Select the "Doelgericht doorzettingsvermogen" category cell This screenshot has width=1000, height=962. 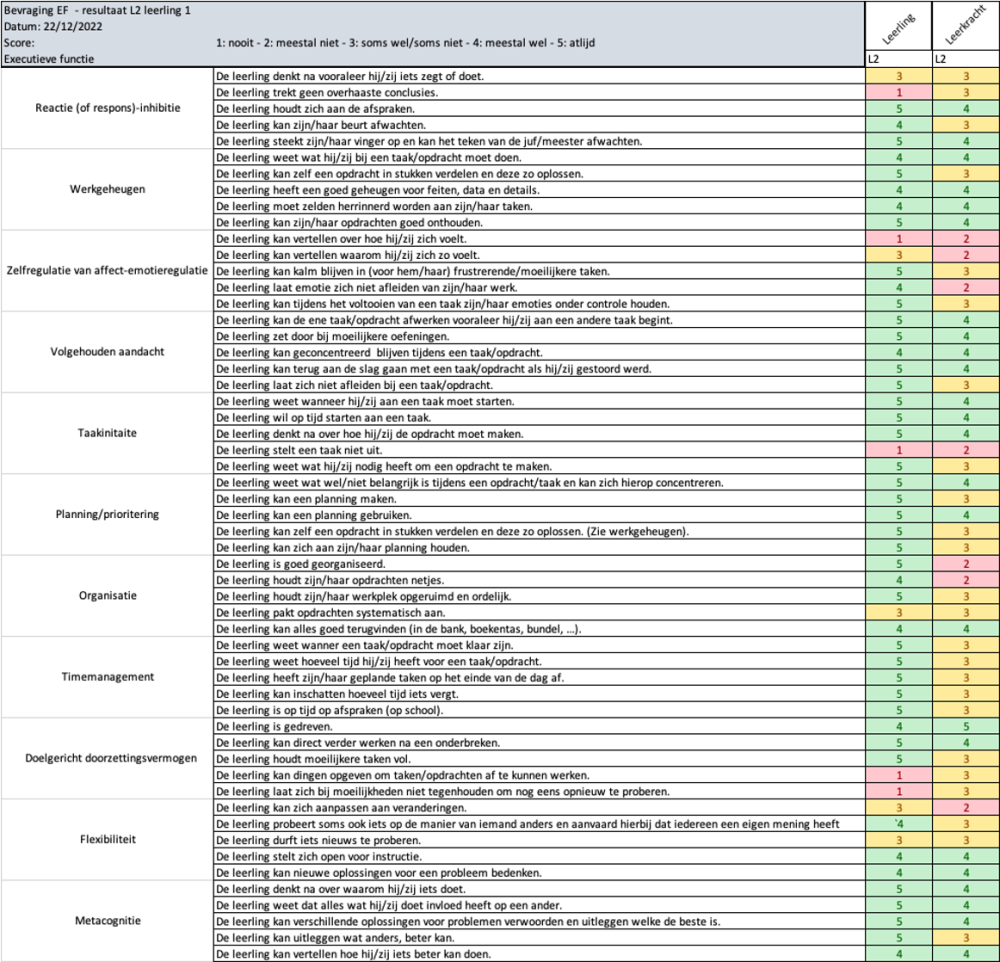tap(107, 758)
